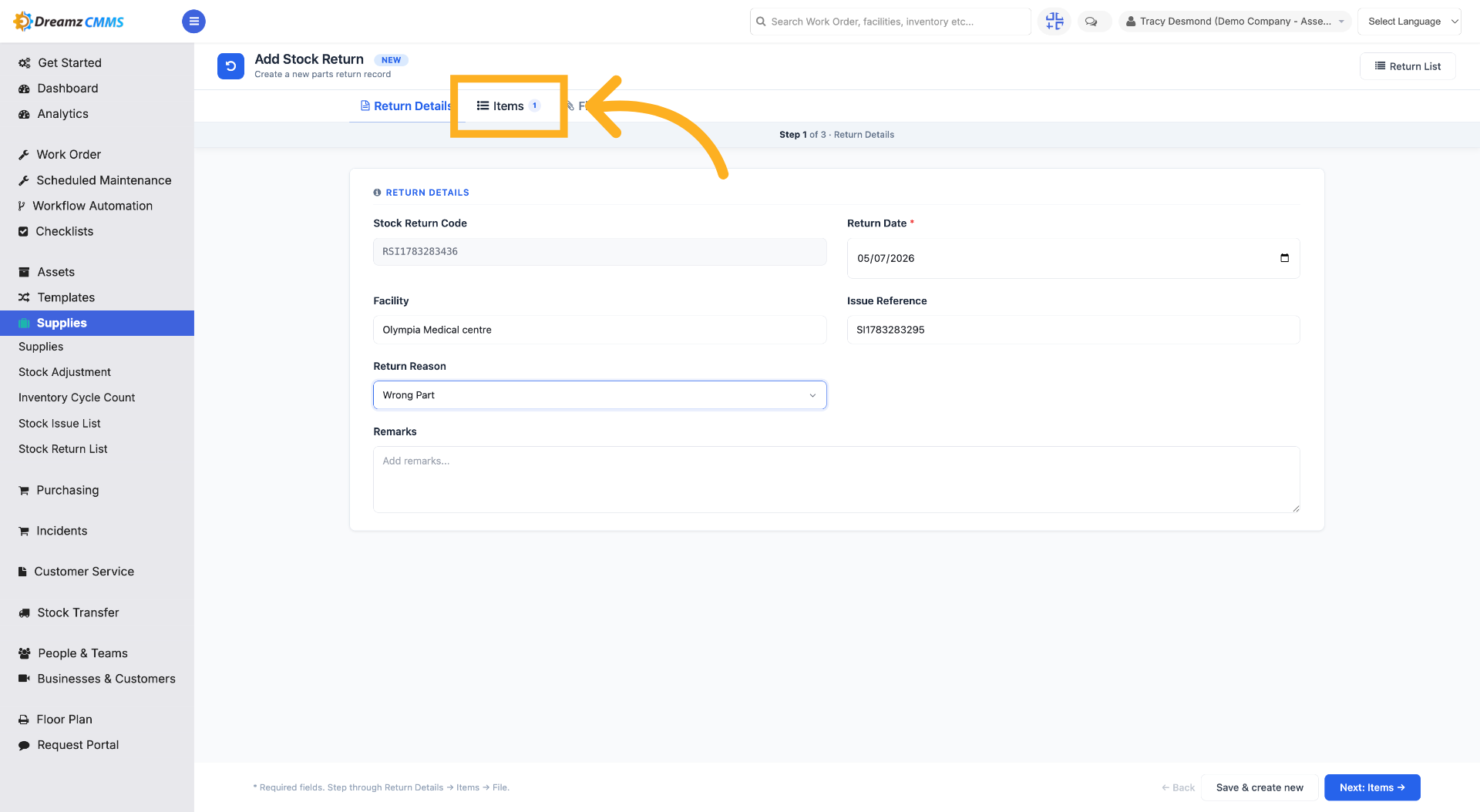1480x812 pixels.
Task: Click Save & create new button
Action: tap(1260, 787)
